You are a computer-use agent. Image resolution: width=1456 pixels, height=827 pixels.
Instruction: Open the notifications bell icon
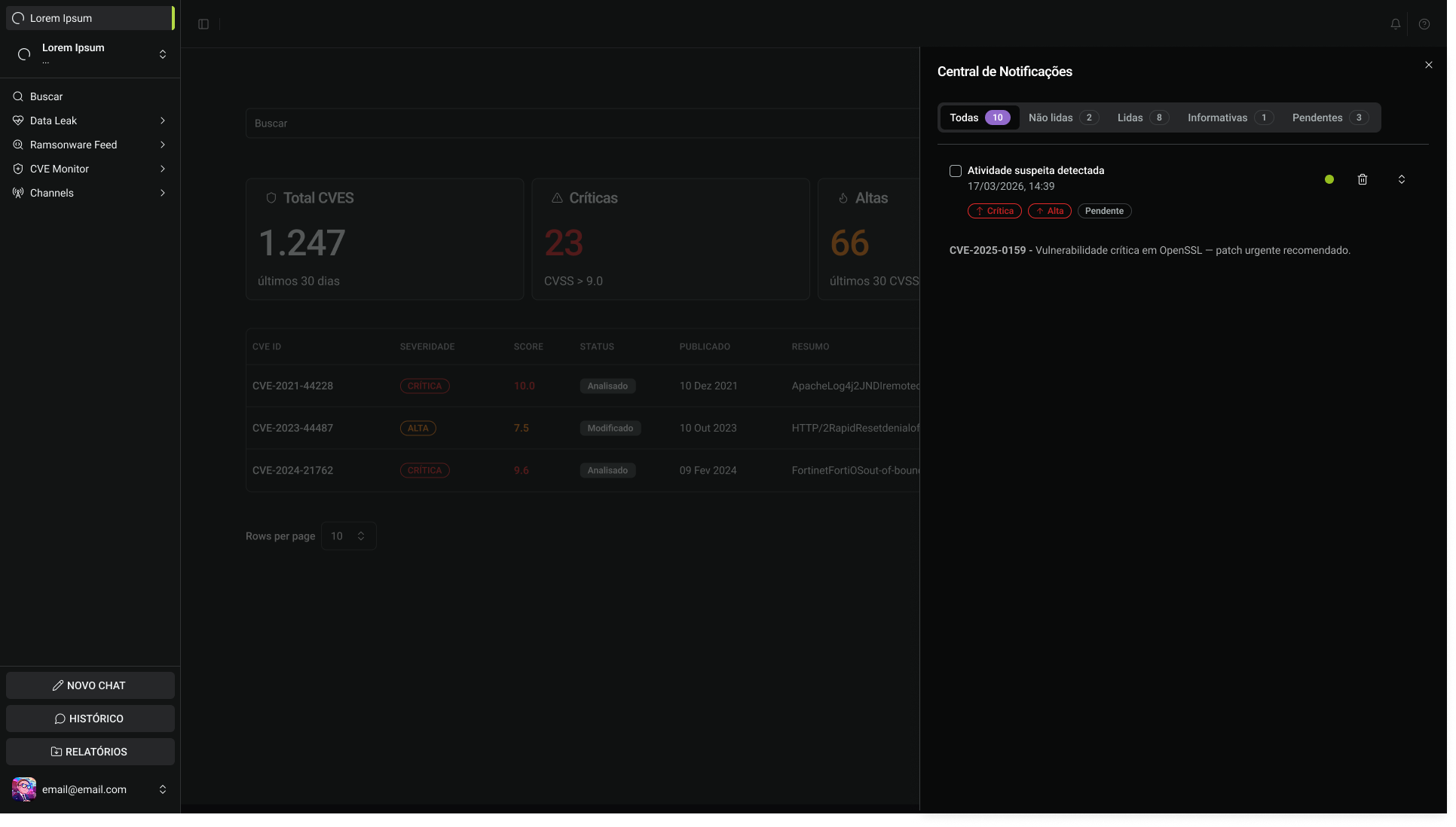click(x=1396, y=24)
